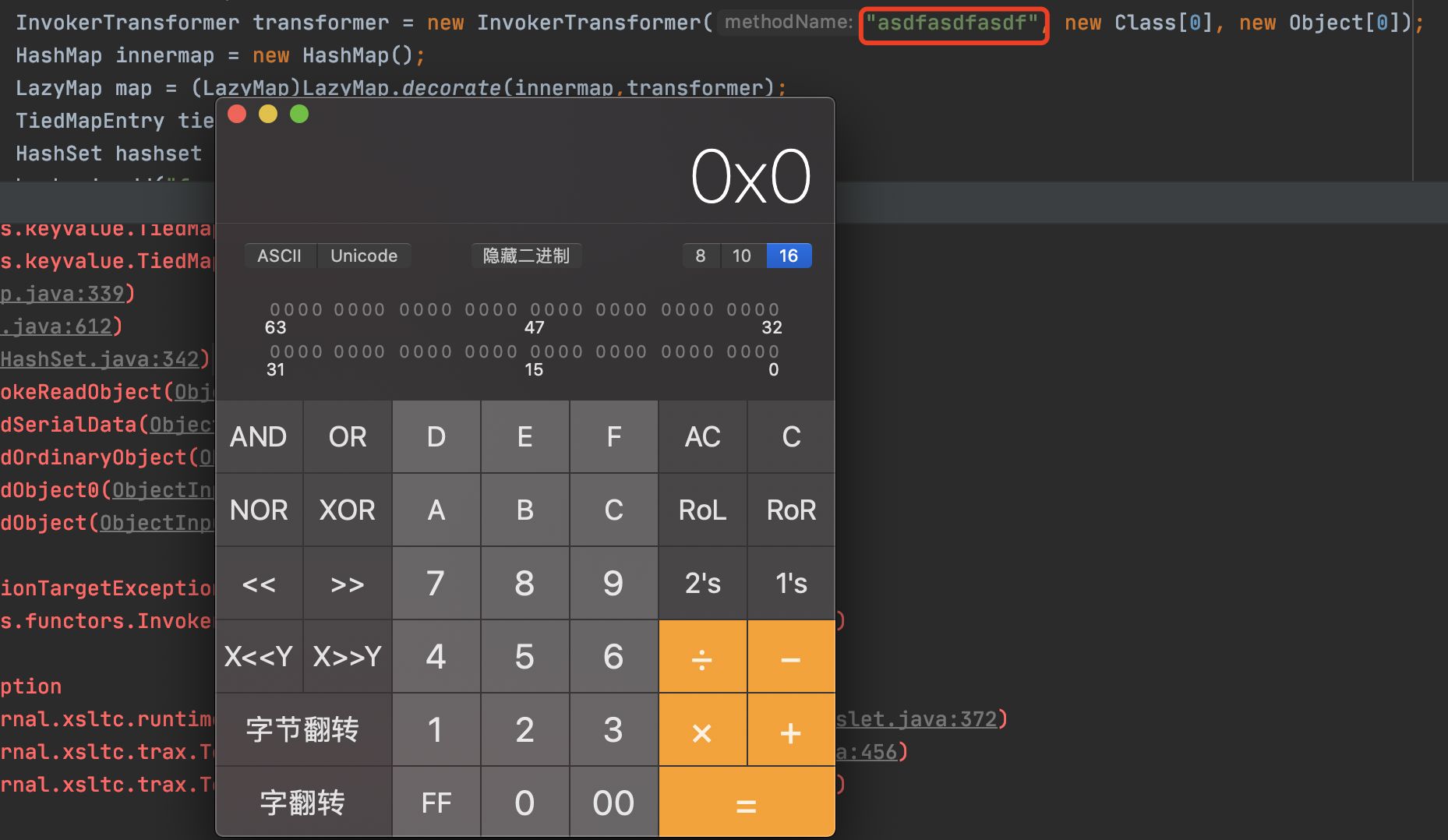Toggle ASCII display mode
The height and width of the screenshot is (840, 1448).
pyautogui.click(x=280, y=256)
